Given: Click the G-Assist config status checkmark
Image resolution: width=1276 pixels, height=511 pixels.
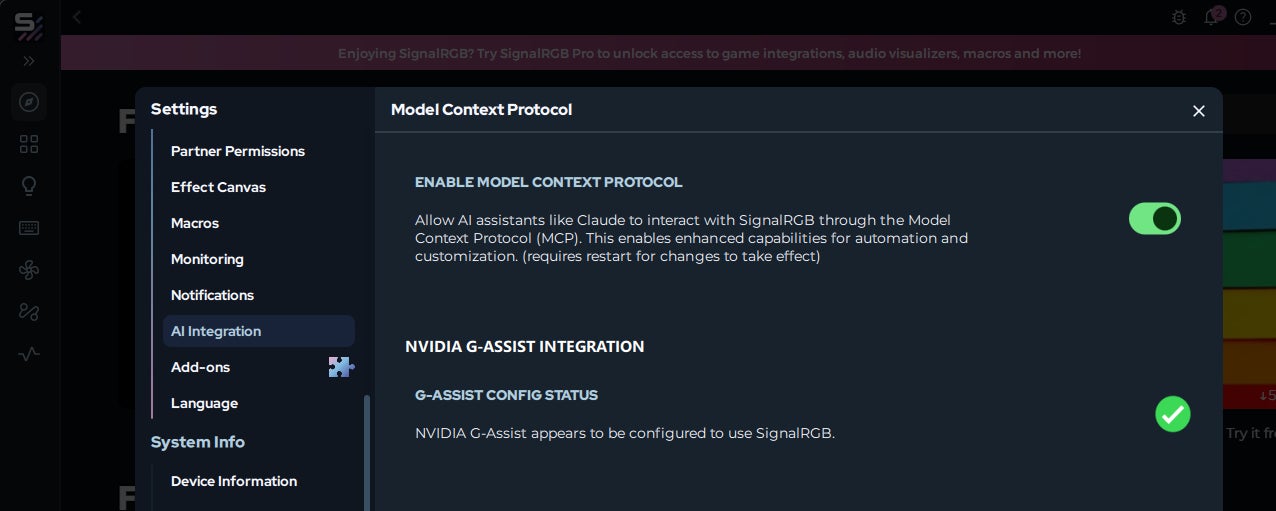Looking at the screenshot, I should 1173,414.
